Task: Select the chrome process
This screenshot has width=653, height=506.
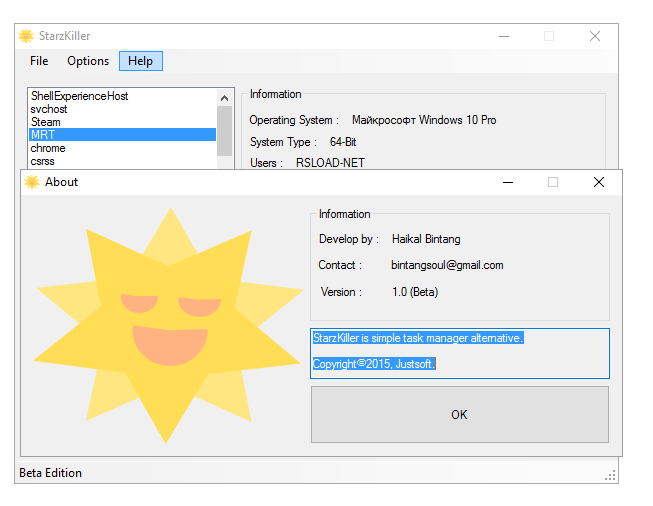Action: pos(122,148)
